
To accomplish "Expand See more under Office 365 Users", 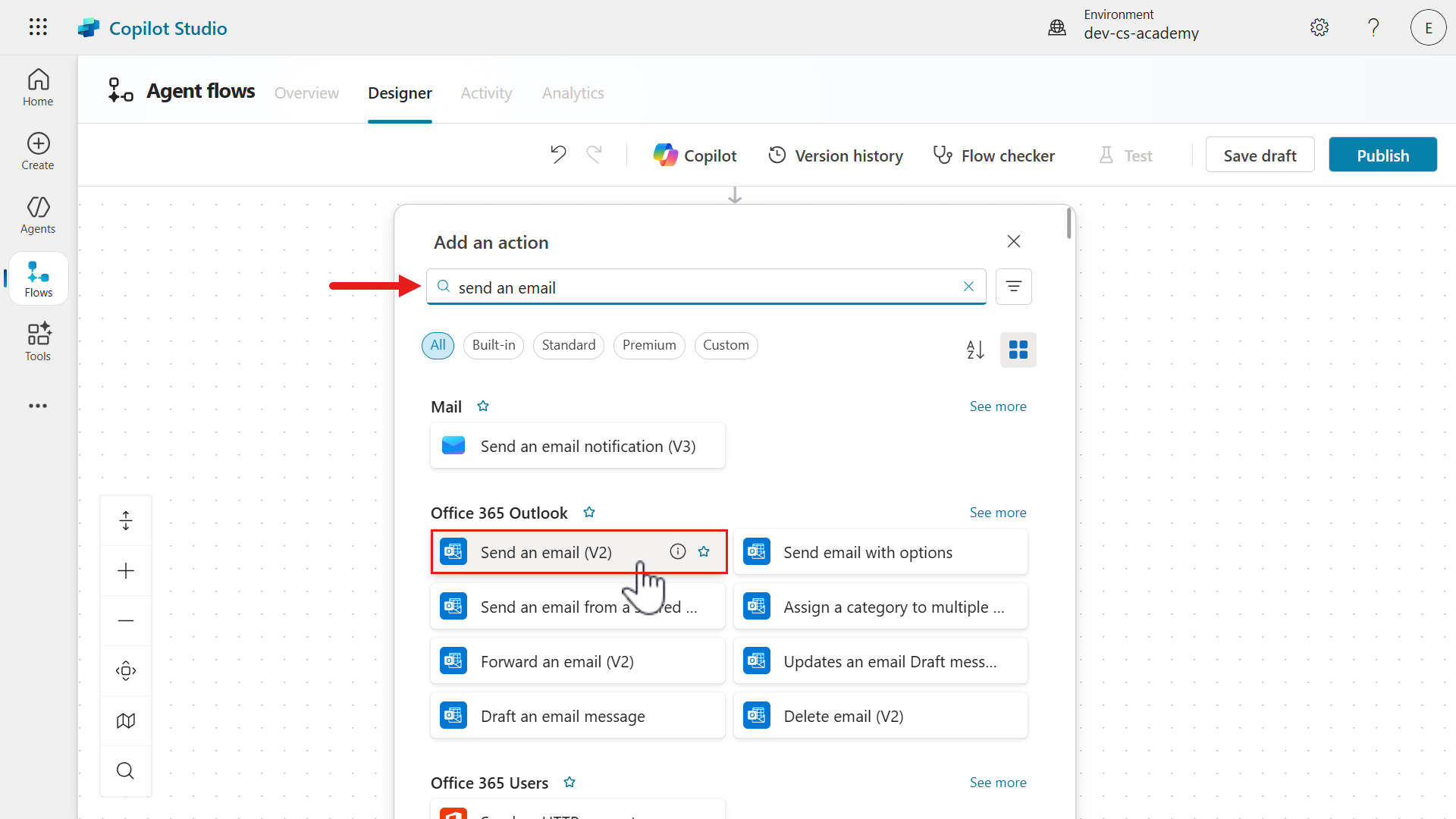I will pyautogui.click(x=997, y=782).
